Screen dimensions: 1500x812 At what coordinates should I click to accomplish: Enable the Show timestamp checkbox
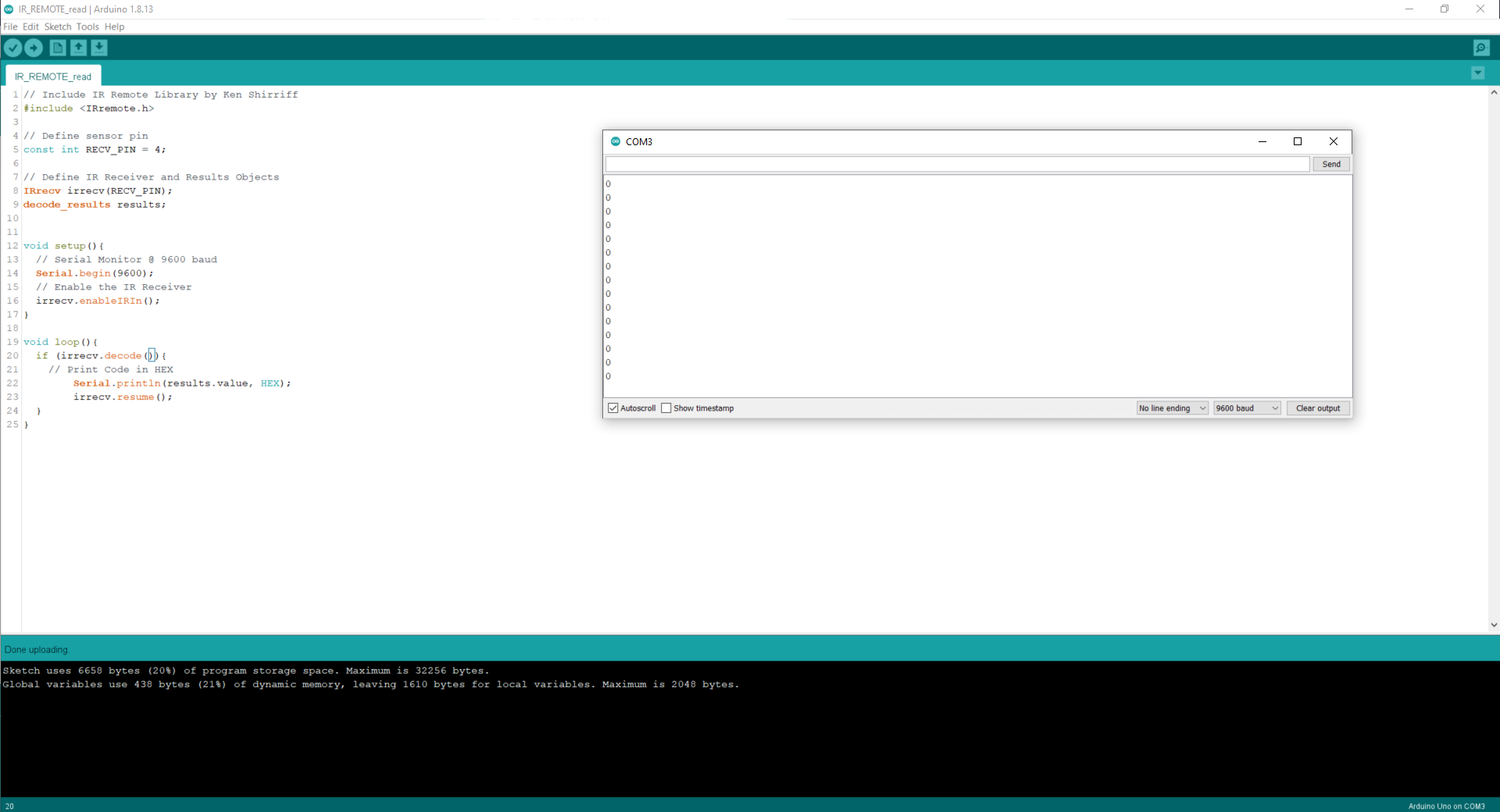[666, 408]
